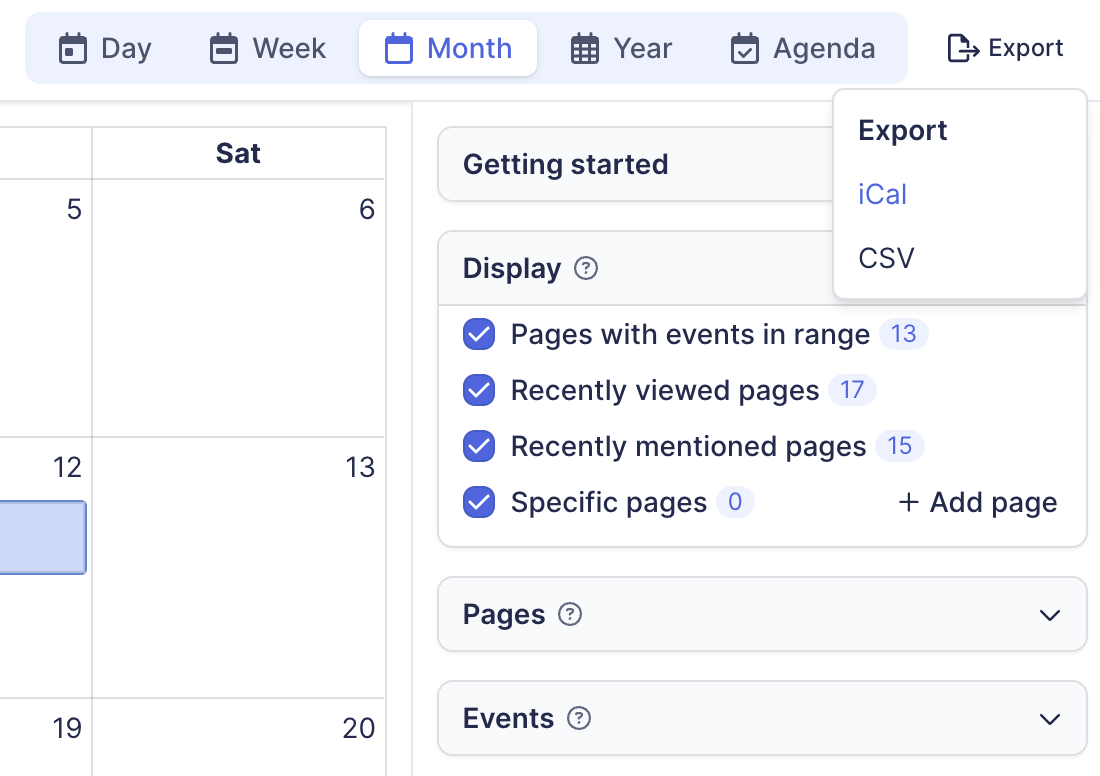Viewport: 1100px width, 776px height.
Task: Click the help icon beside Pages
Action: [570, 614]
